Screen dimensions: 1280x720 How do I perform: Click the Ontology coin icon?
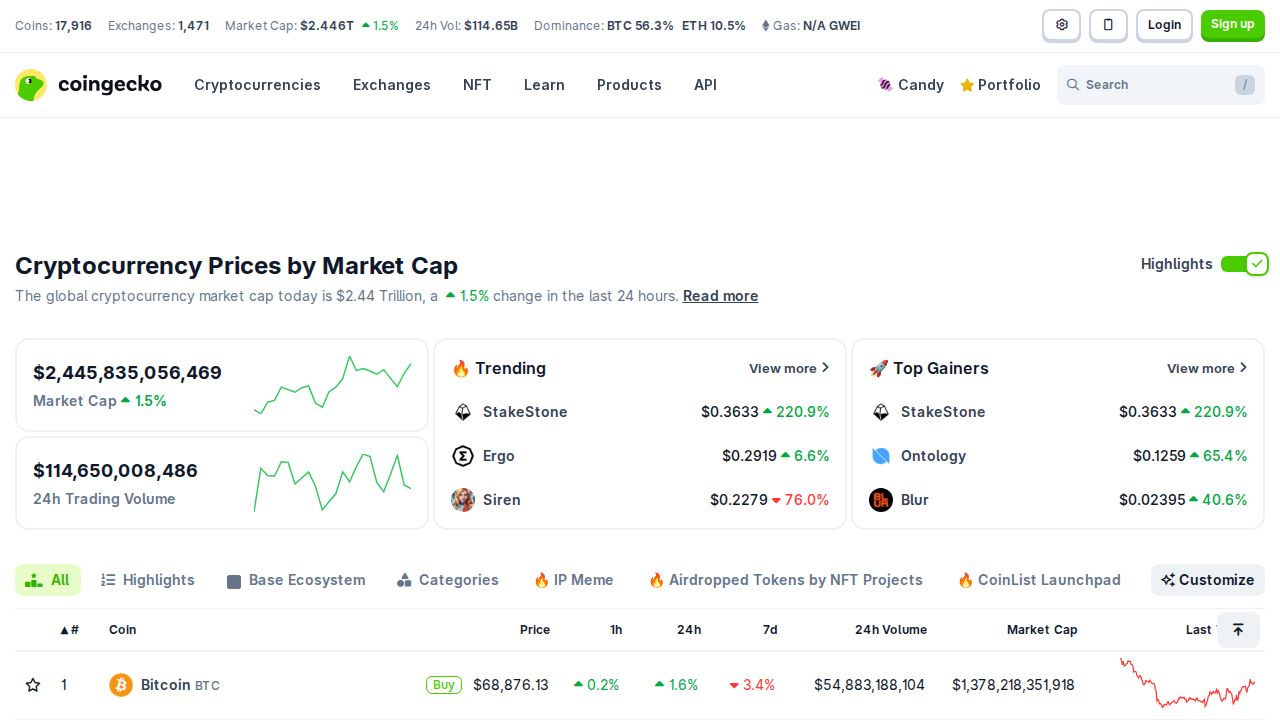pyautogui.click(x=881, y=456)
